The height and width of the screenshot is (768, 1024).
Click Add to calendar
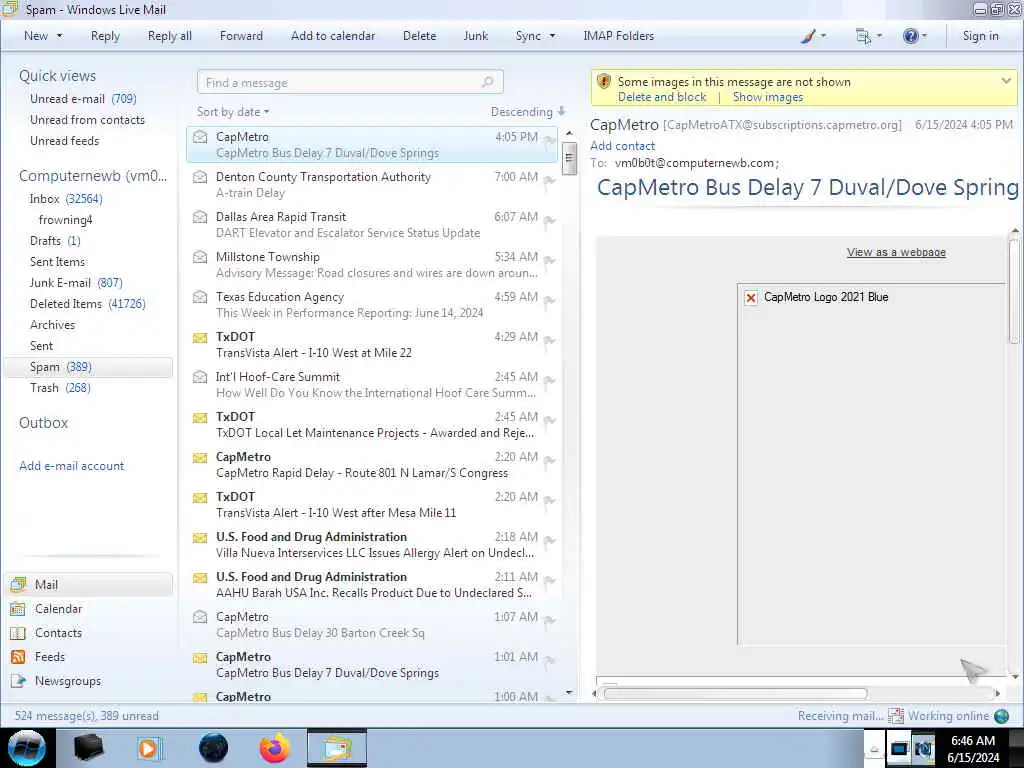pyautogui.click(x=333, y=36)
